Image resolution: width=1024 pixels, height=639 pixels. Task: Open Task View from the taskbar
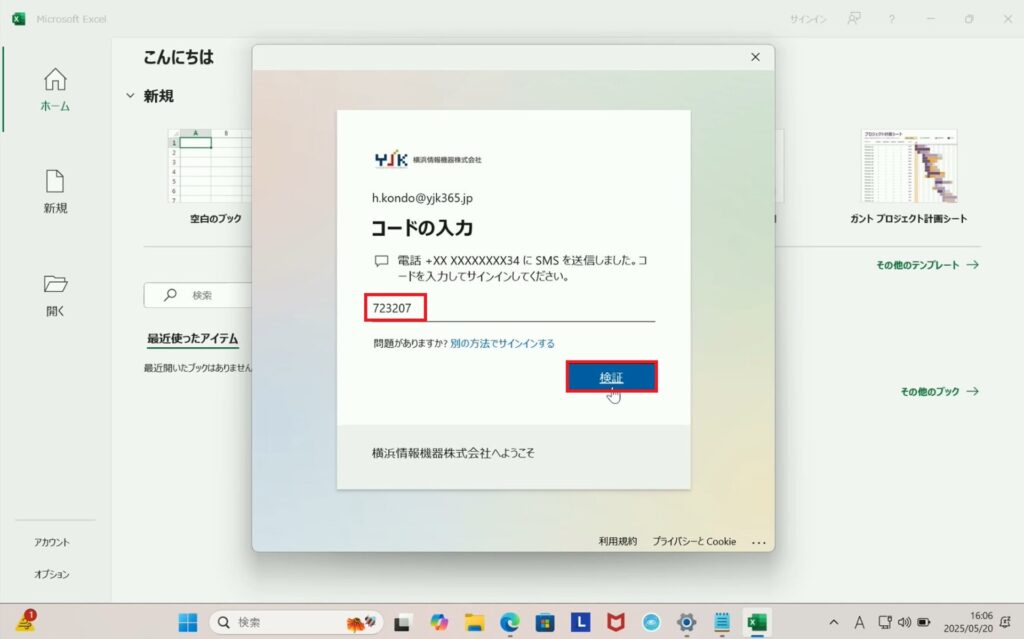pyautogui.click(x=402, y=623)
